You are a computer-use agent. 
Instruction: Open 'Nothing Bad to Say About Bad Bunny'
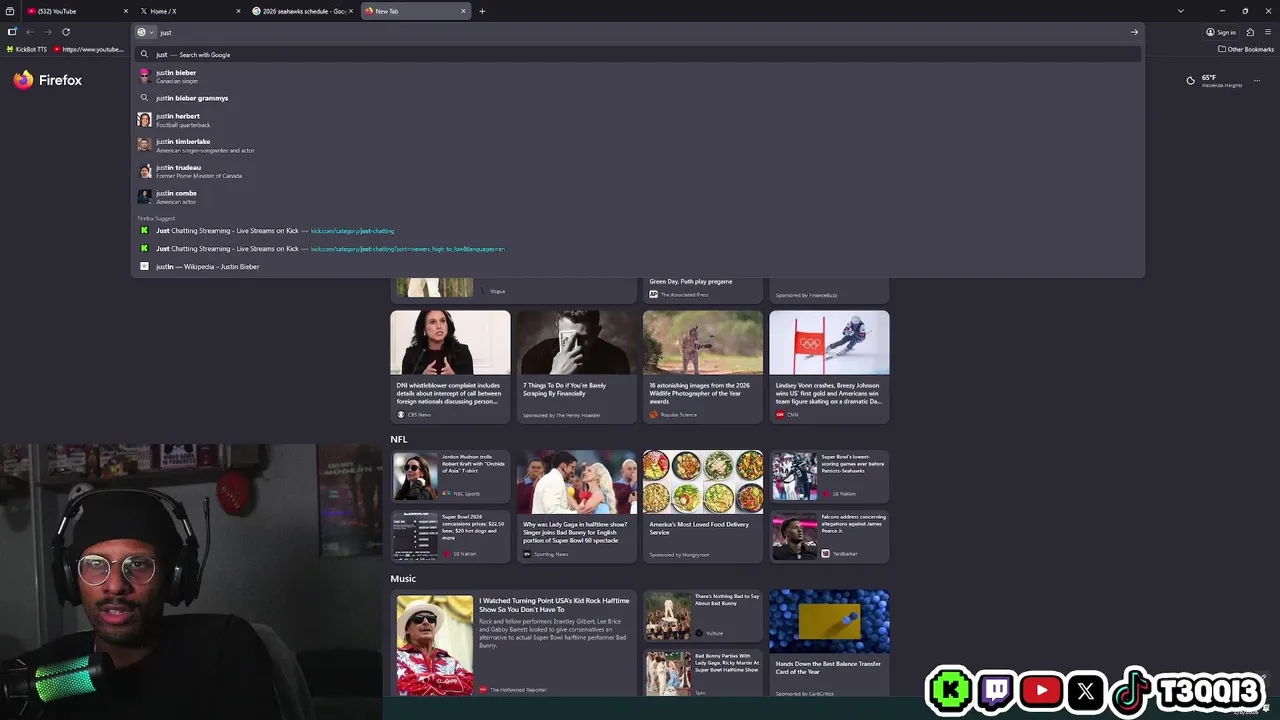click(x=702, y=615)
